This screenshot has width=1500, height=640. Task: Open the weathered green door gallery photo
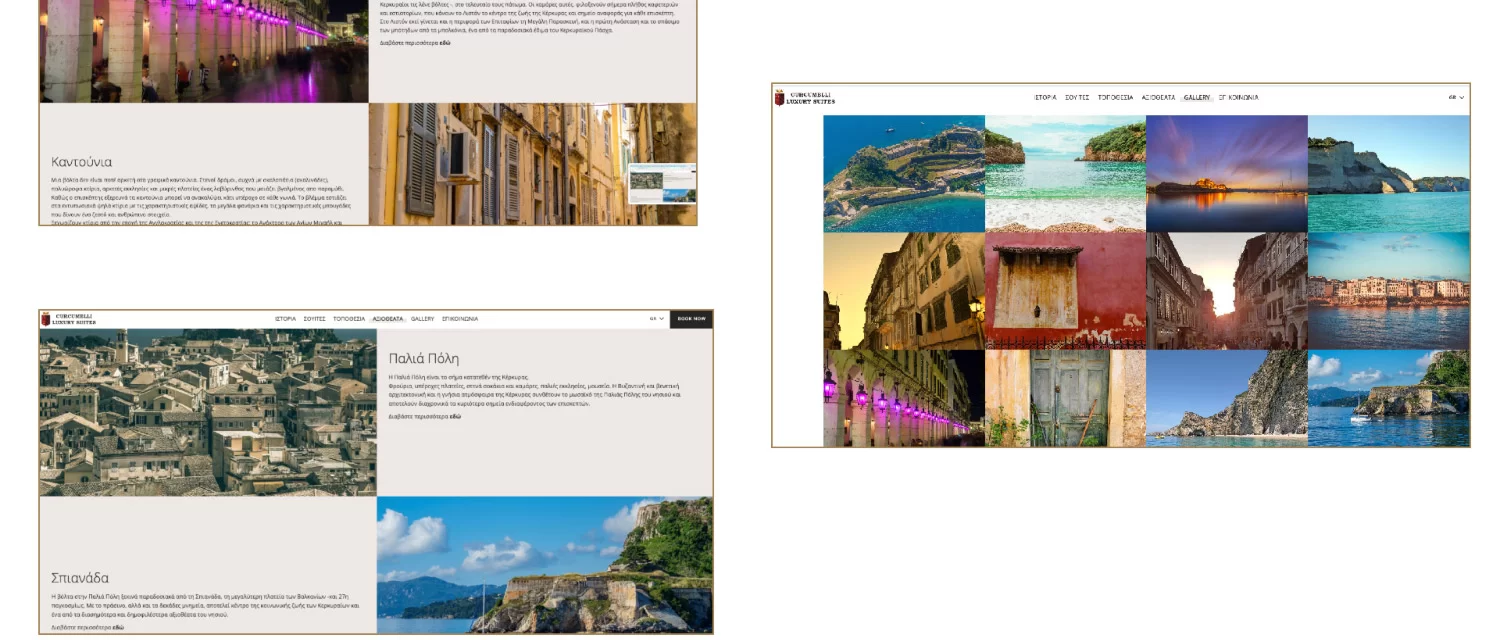1065,397
